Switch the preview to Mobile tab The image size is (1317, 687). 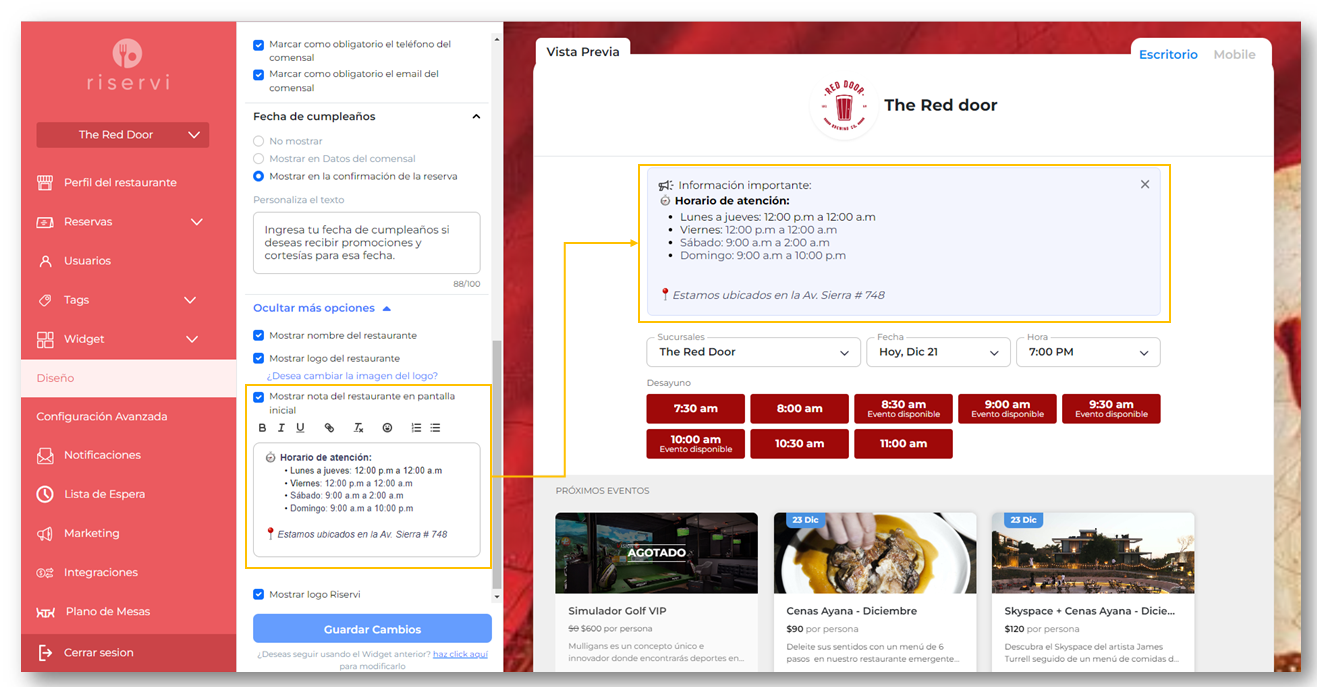pyautogui.click(x=1234, y=55)
